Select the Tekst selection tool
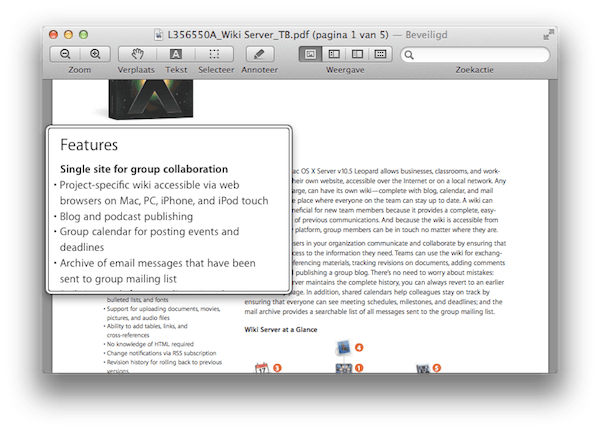The width and height of the screenshot is (600, 432). click(176, 54)
